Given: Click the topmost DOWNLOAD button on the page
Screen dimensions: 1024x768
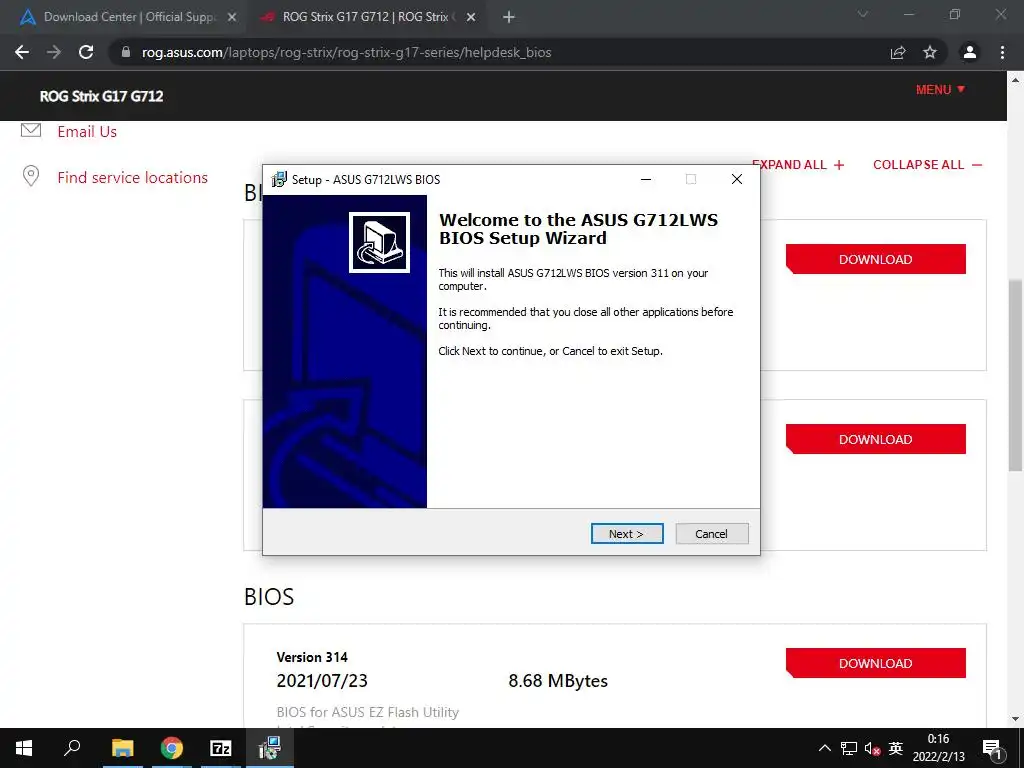Looking at the screenshot, I should click(x=875, y=259).
